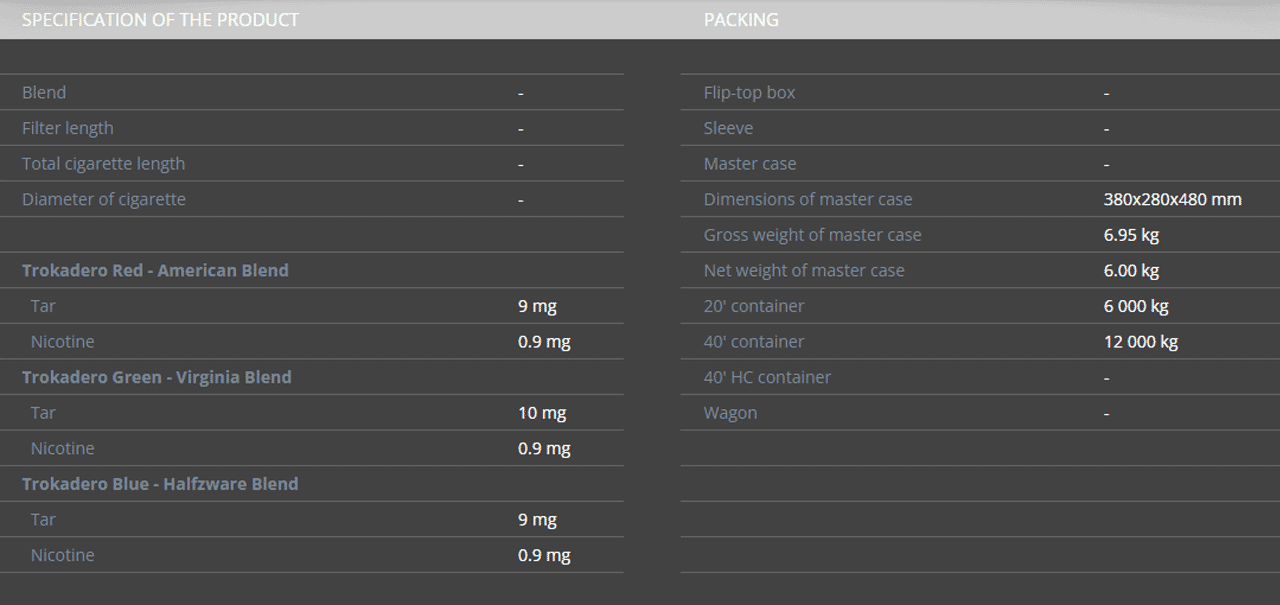The height and width of the screenshot is (605, 1280).
Task: Click the Tar label under Trokadero Red
Action: point(43,306)
